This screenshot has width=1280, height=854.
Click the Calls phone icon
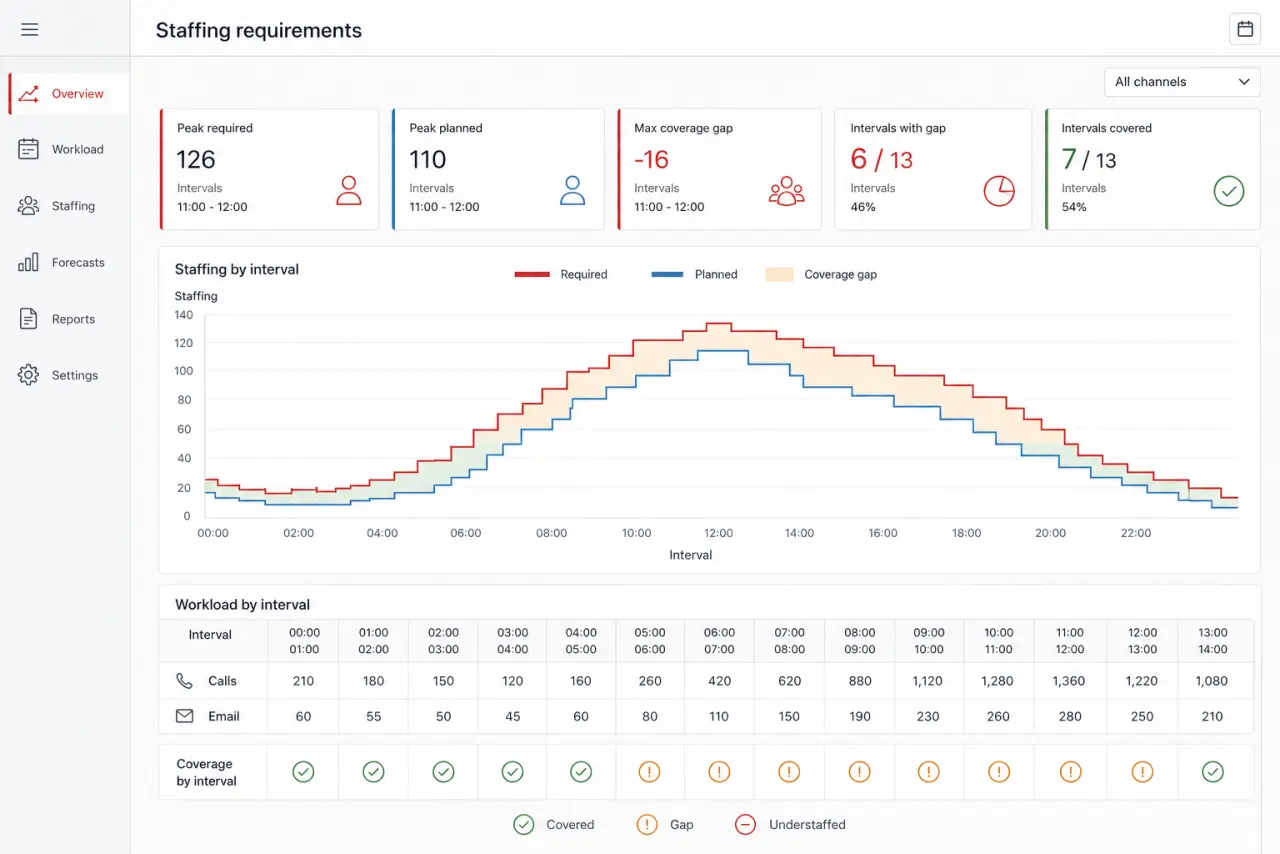pyautogui.click(x=184, y=681)
